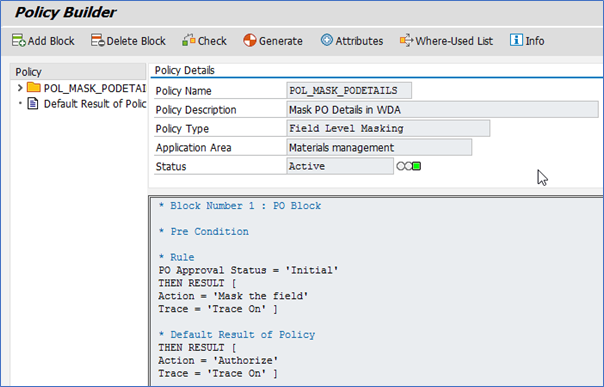Screen dimensions: 604x387
Task: Select Default Result of Policy tree item
Action: pos(95,104)
